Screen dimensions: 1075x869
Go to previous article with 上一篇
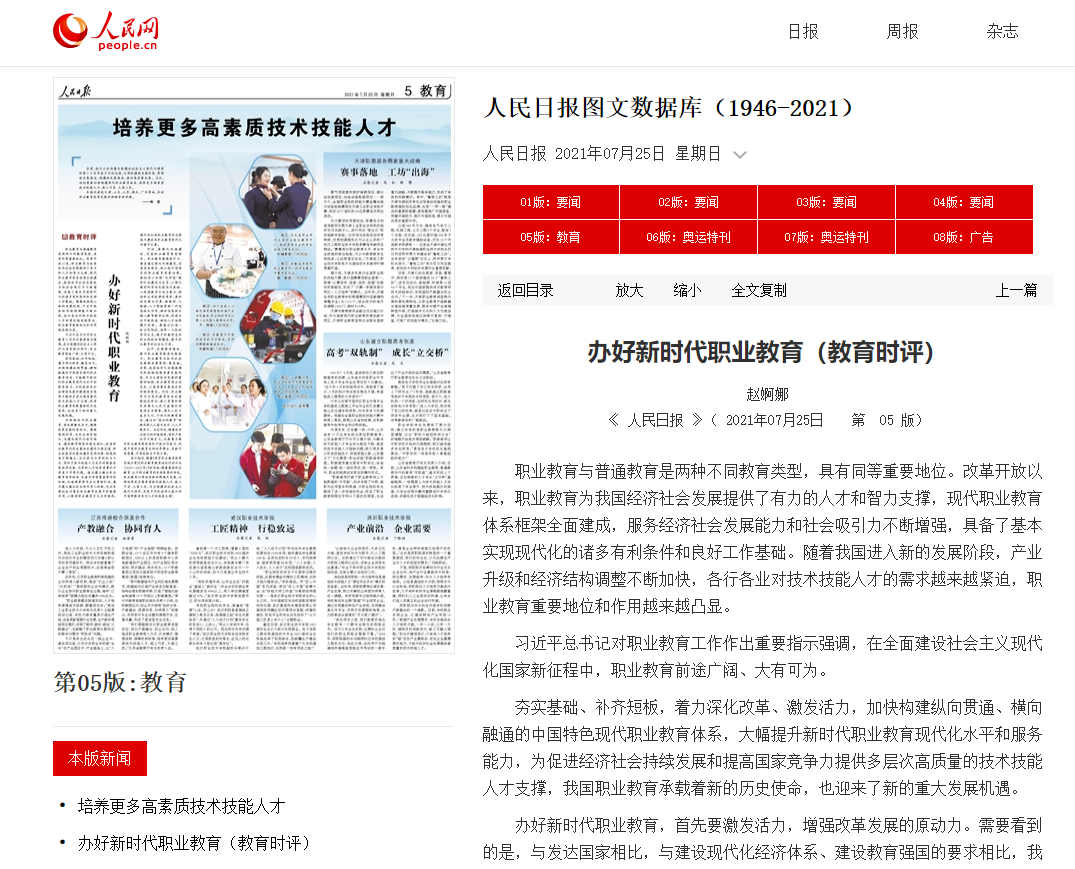coord(1016,290)
